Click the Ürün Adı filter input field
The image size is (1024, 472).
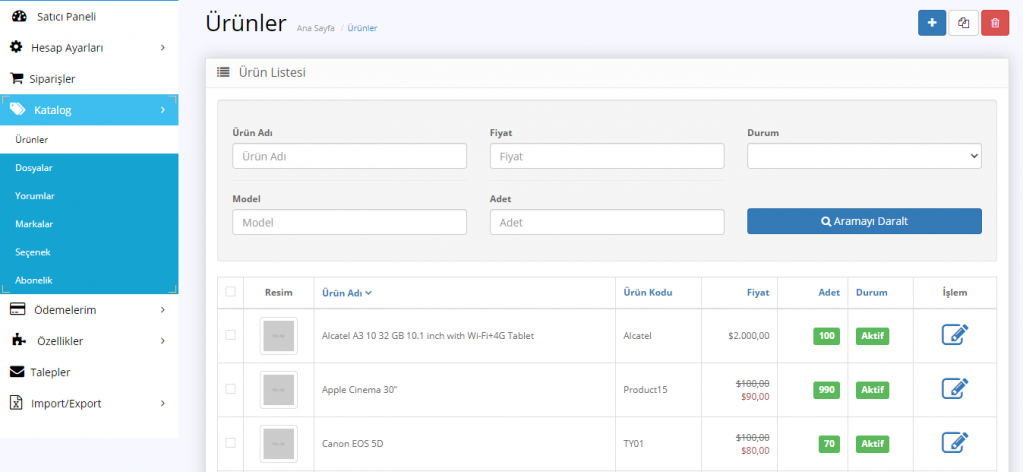click(x=349, y=156)
